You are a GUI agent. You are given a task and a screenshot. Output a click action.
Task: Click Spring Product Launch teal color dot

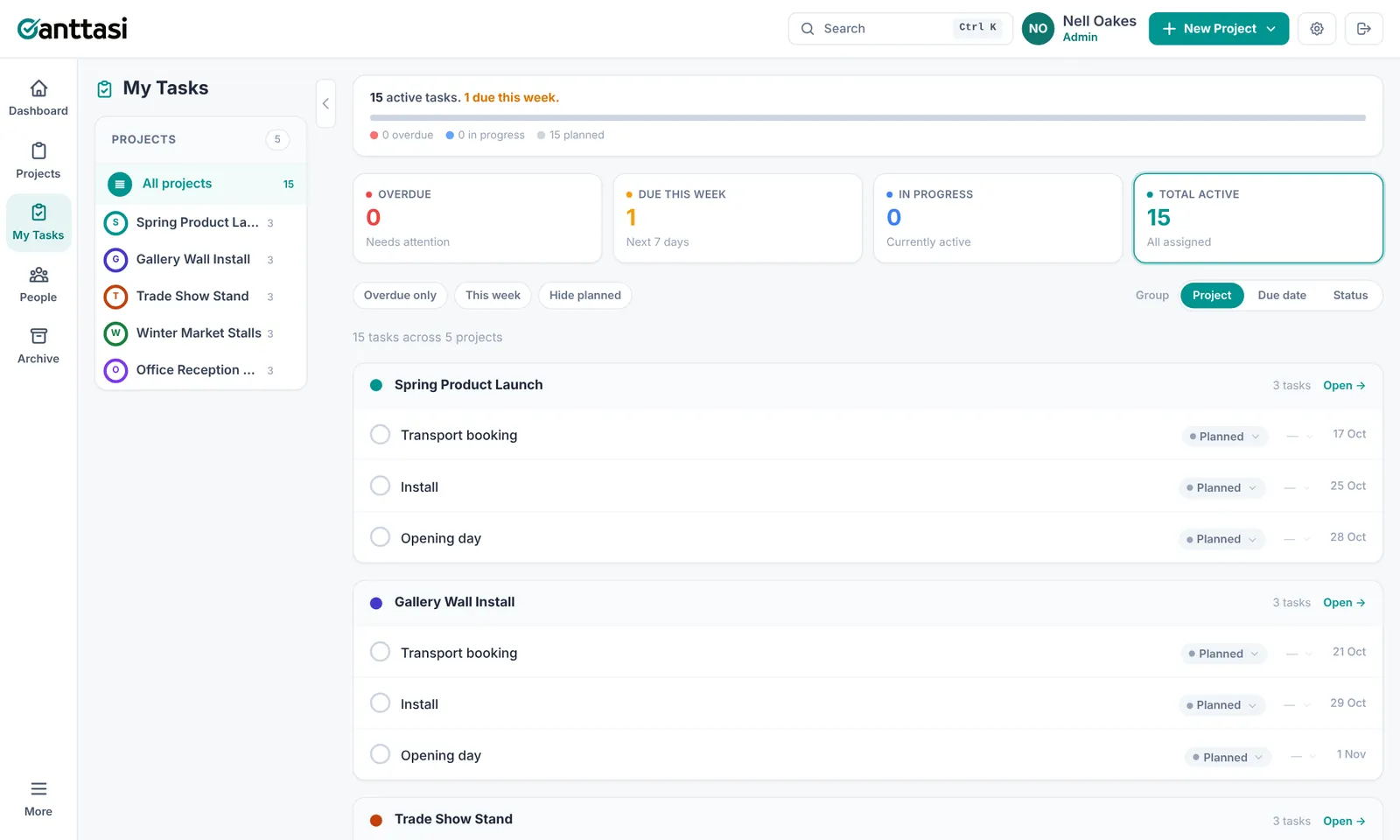click(x=376, y=386)
